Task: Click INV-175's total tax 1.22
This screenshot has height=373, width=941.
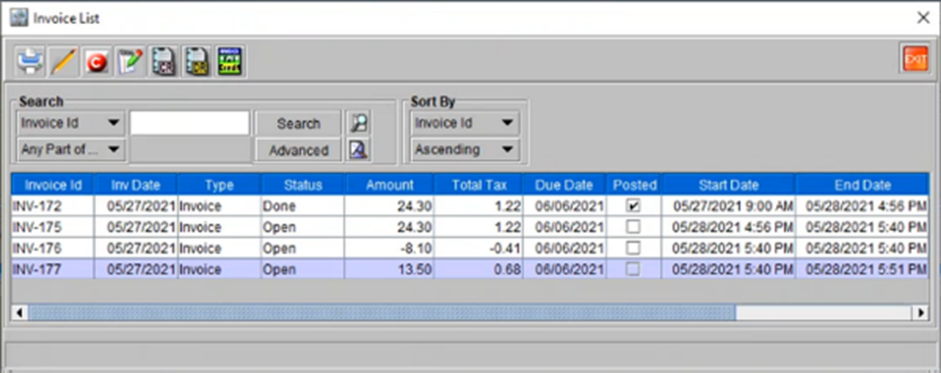Action: (x=478, y=227)
